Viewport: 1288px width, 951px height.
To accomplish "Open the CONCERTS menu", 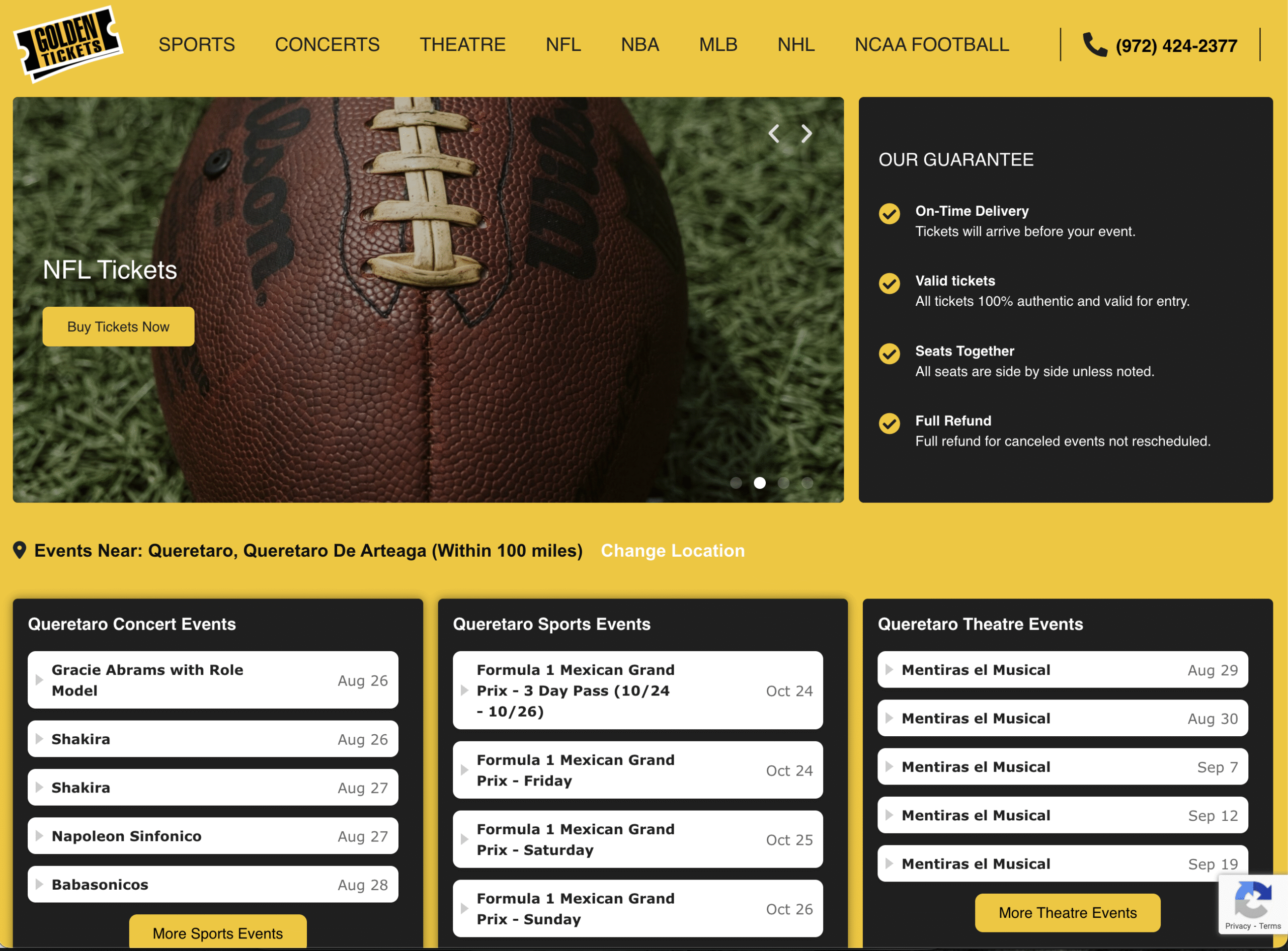I will point(327,44).
